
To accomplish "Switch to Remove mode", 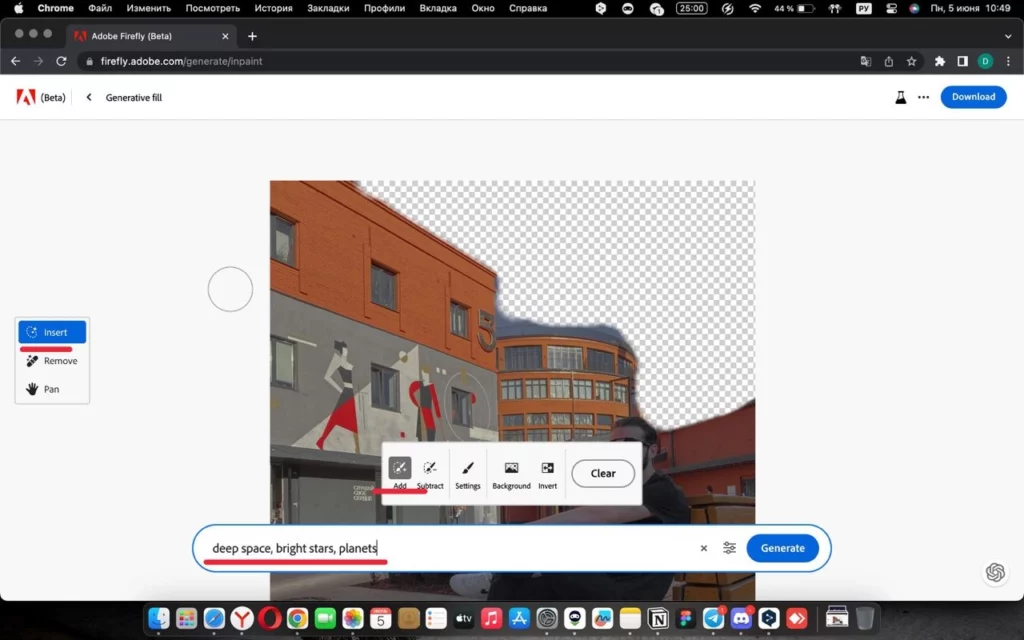I will (51, 360).
